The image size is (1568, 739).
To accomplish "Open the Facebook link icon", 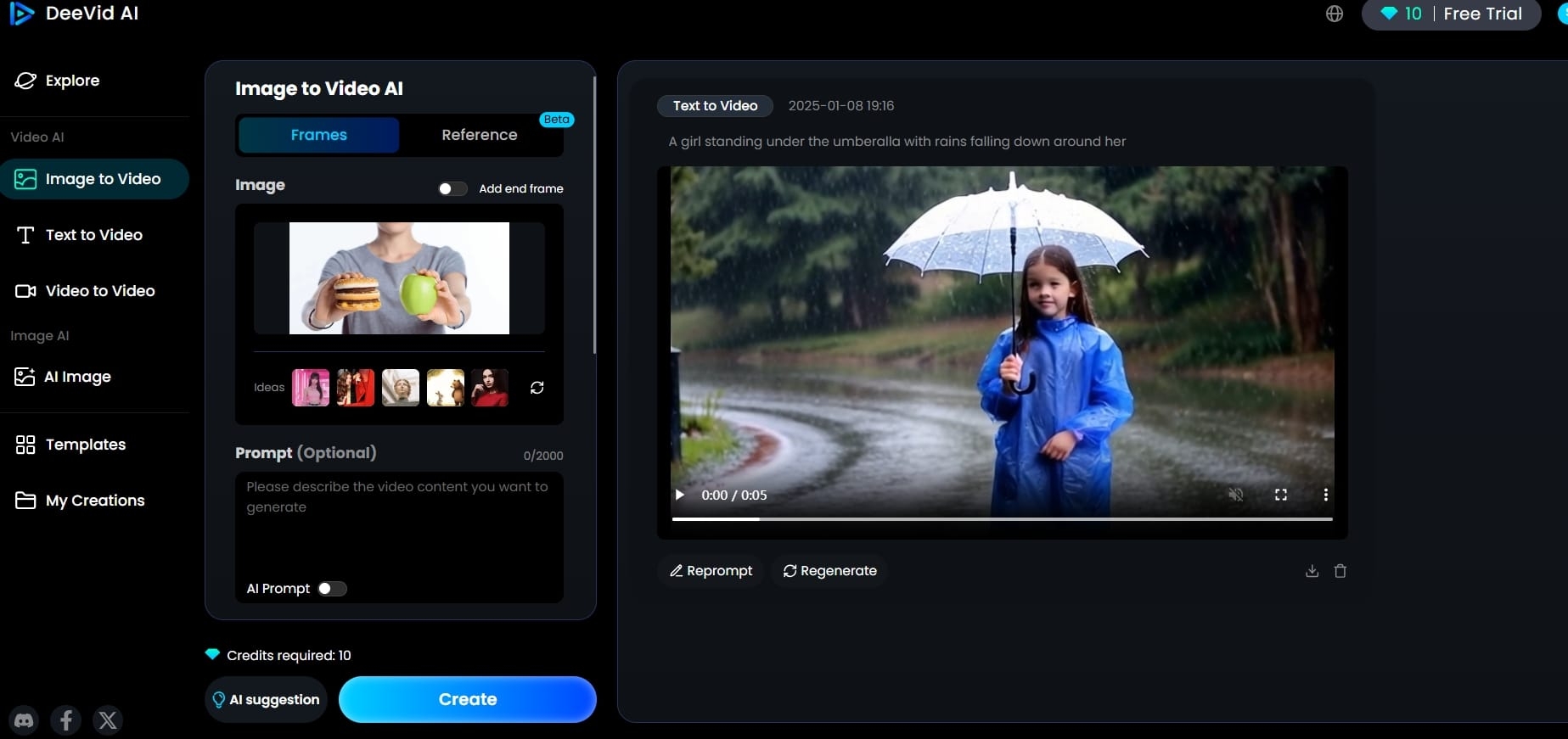I will click(66, 720).
